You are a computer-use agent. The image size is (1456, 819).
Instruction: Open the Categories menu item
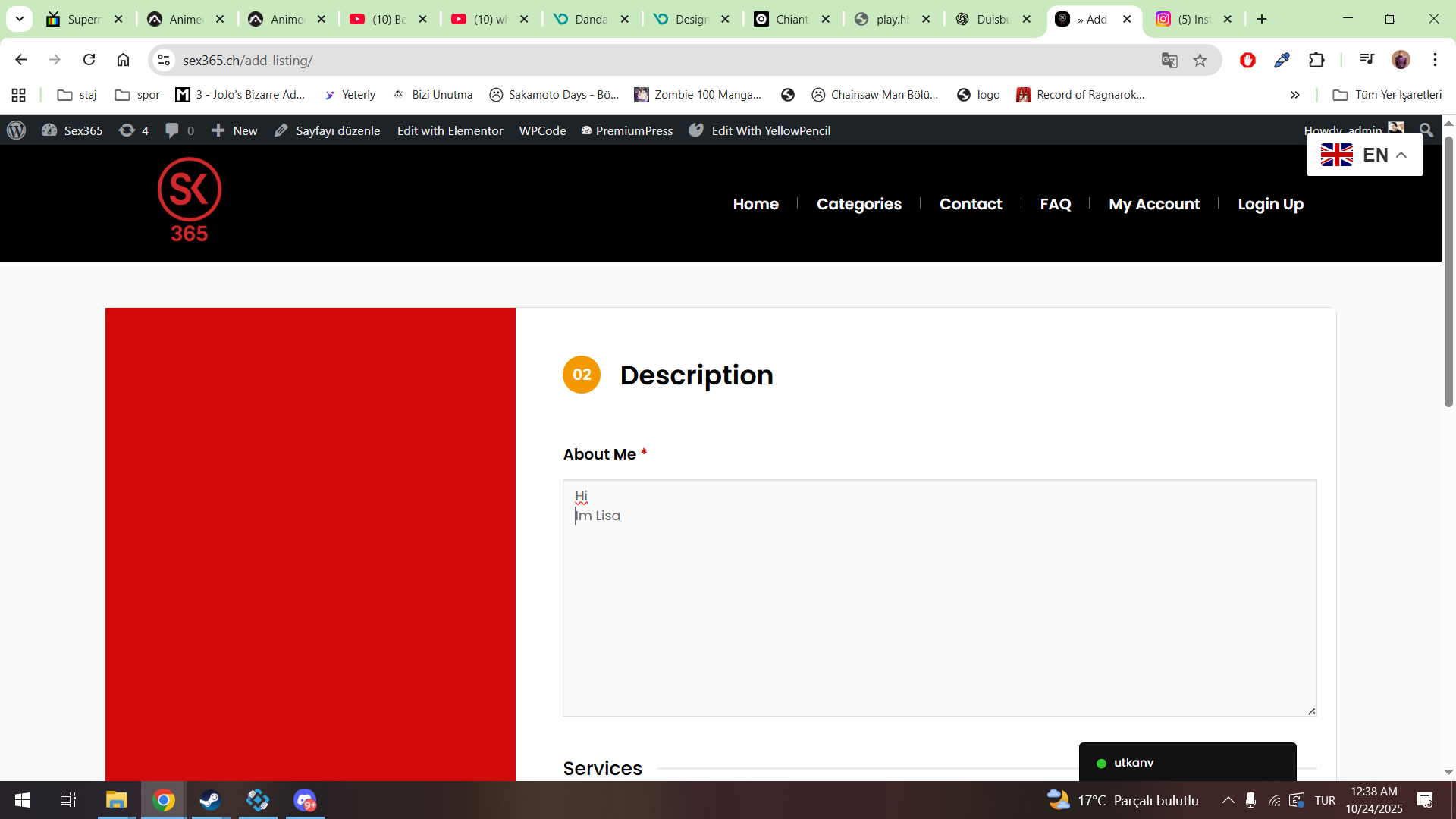[x=858, y=204]
